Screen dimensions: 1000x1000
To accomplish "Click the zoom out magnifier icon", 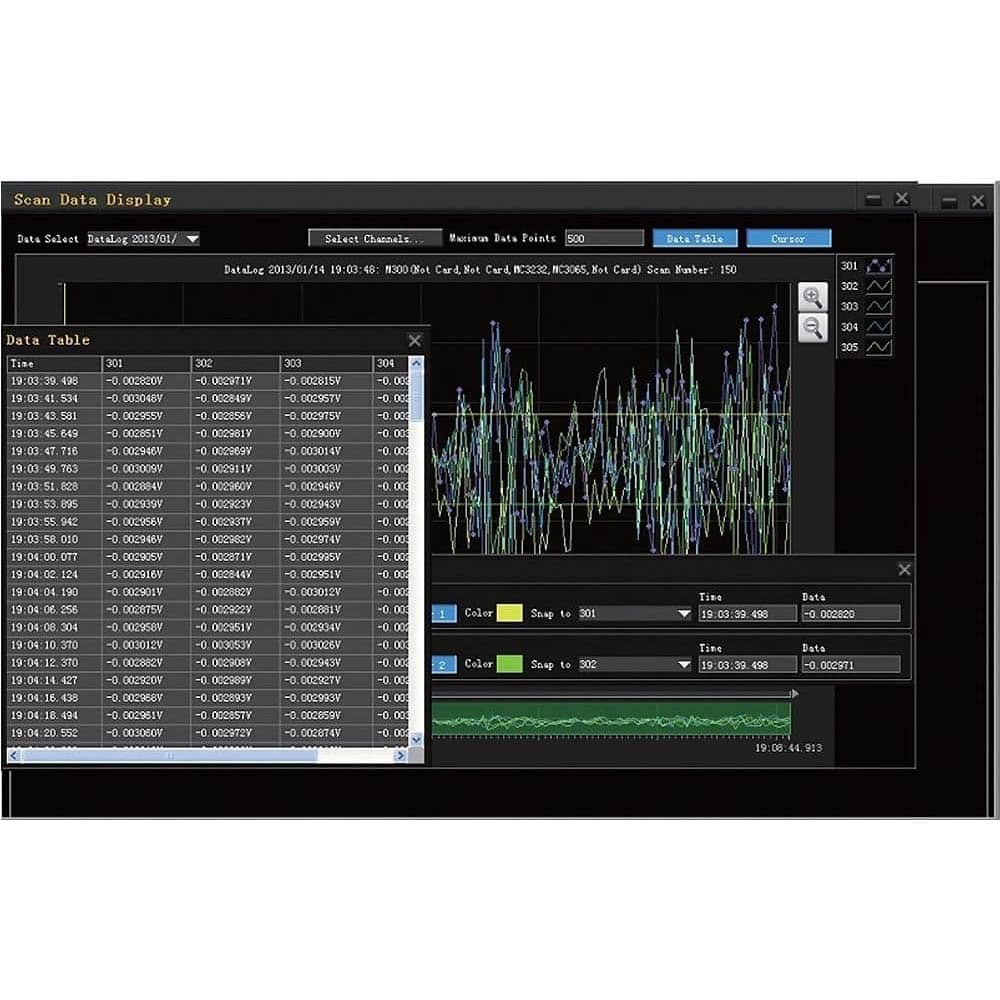I will 812,328.
